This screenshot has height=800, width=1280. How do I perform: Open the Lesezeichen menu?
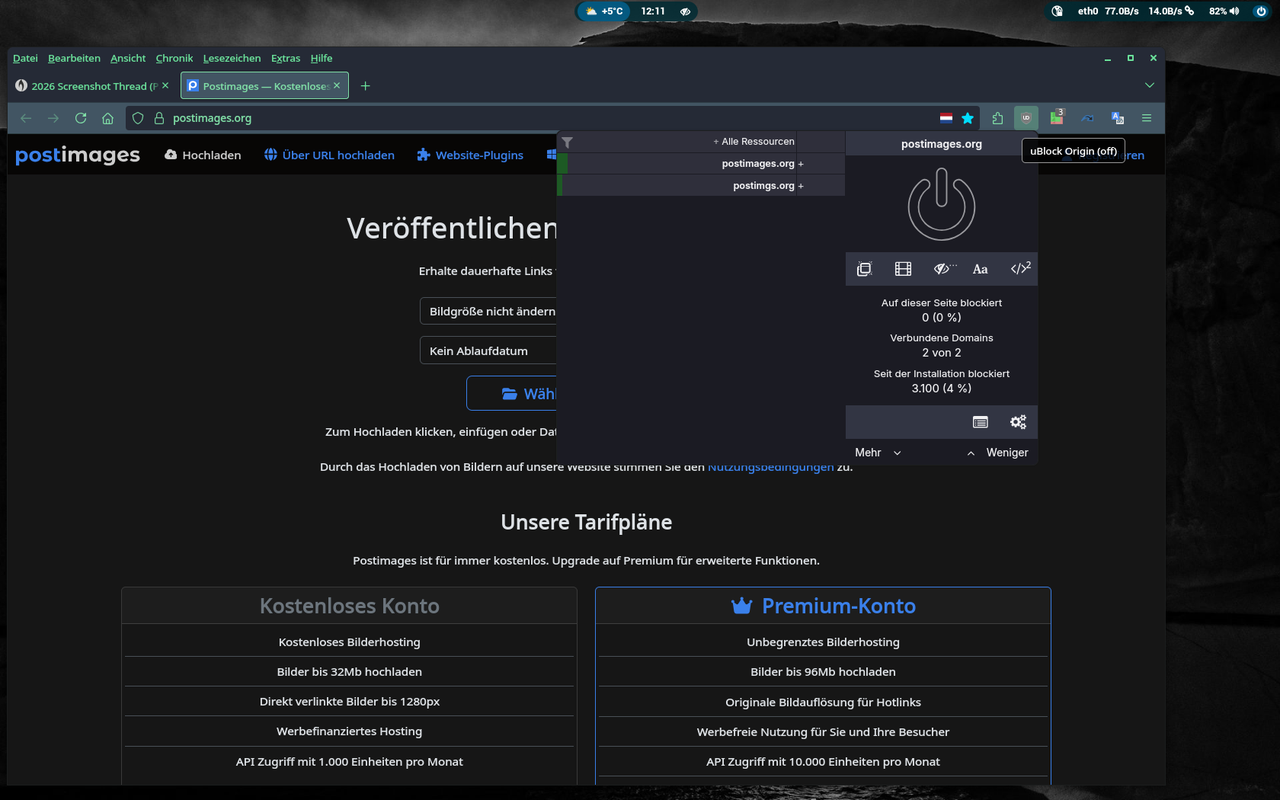pos(232,58)
